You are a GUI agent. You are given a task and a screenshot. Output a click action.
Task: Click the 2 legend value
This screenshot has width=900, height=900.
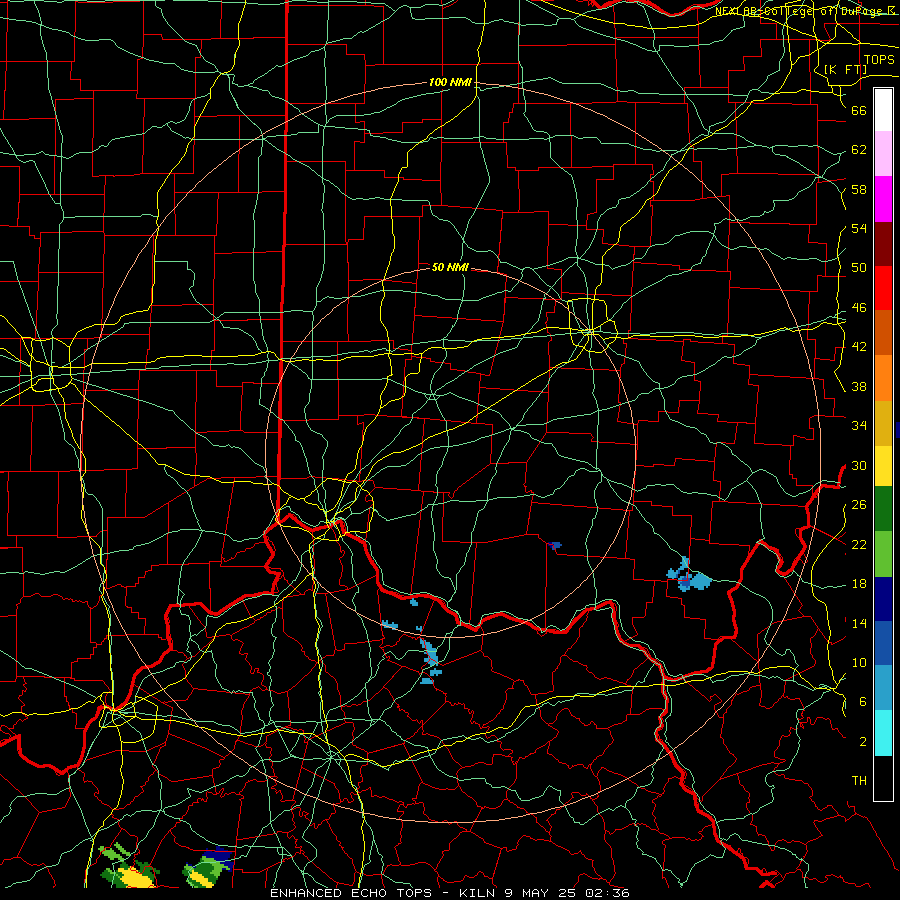[862, 742]
